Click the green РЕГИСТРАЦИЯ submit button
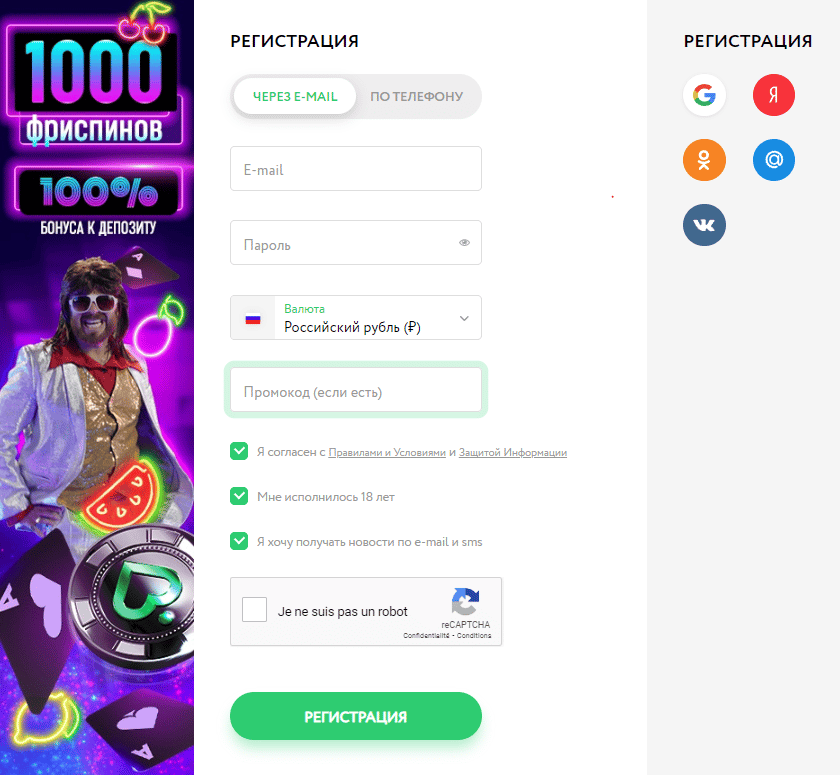 click(x=356, y=716)
